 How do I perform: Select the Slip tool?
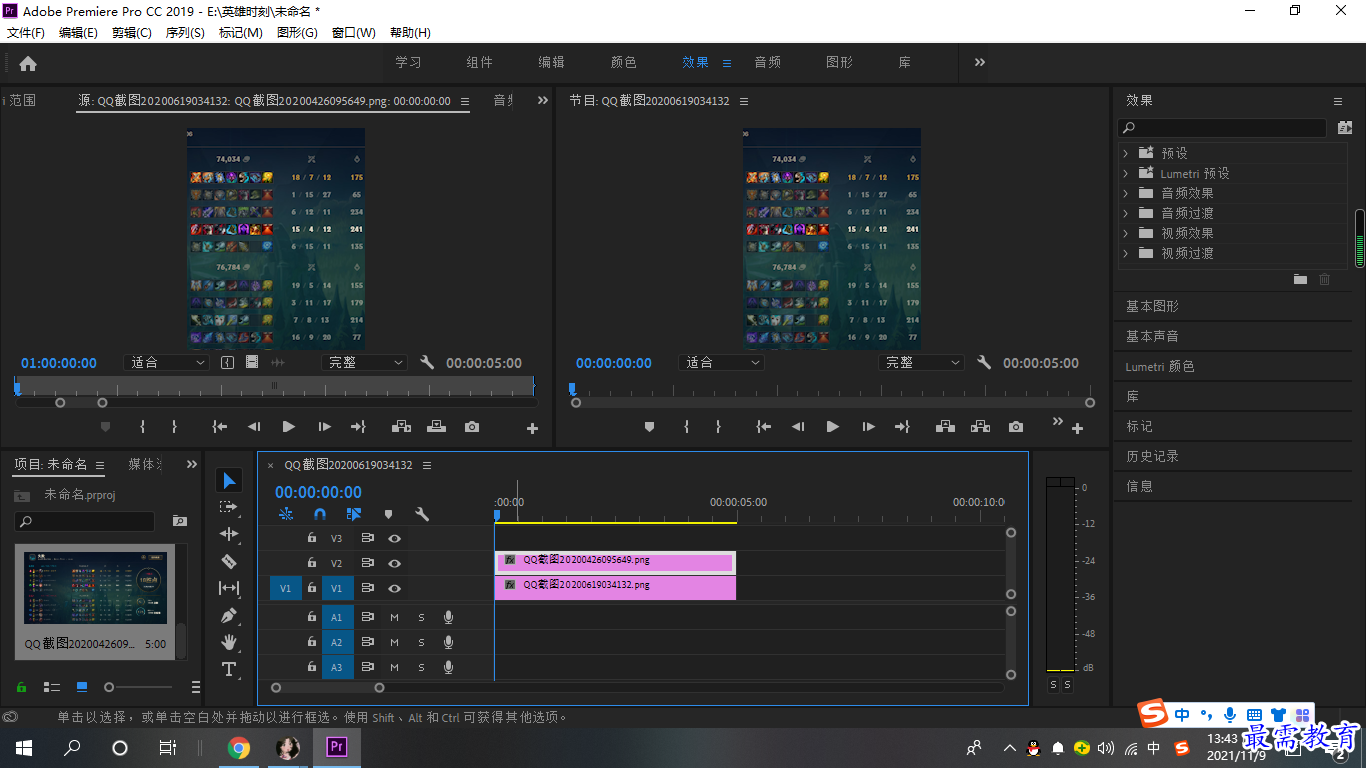click(x=229, y=588)
